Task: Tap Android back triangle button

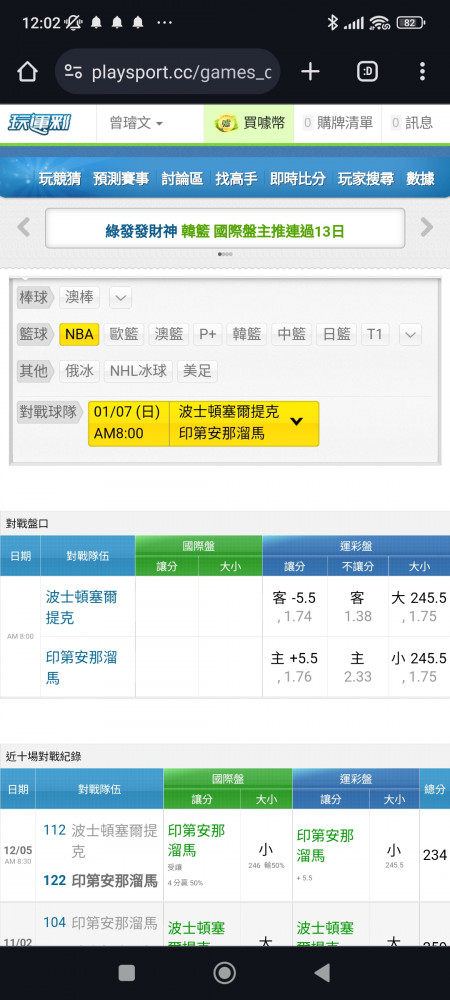Action: tap(323, 973)
